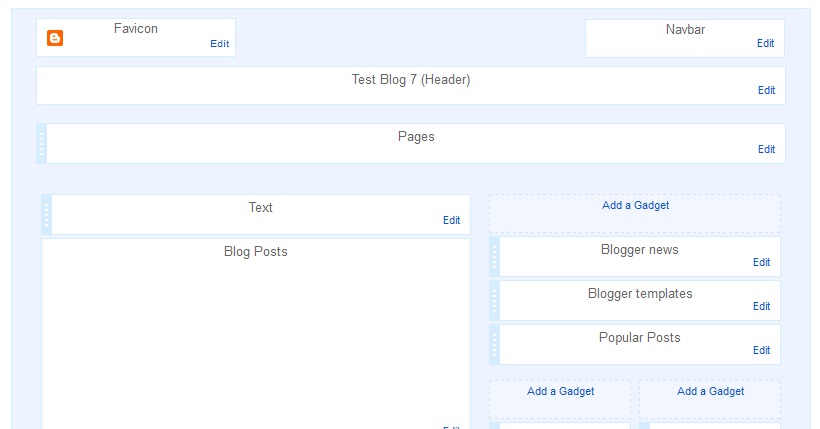Edit the Pages gadget
The width and height of the screenshot is (820, 429).
pos(766,149)
